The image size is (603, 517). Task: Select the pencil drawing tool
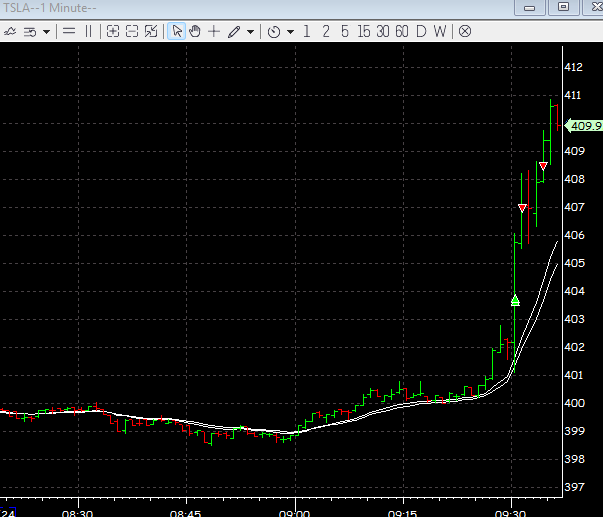point(234,31)
